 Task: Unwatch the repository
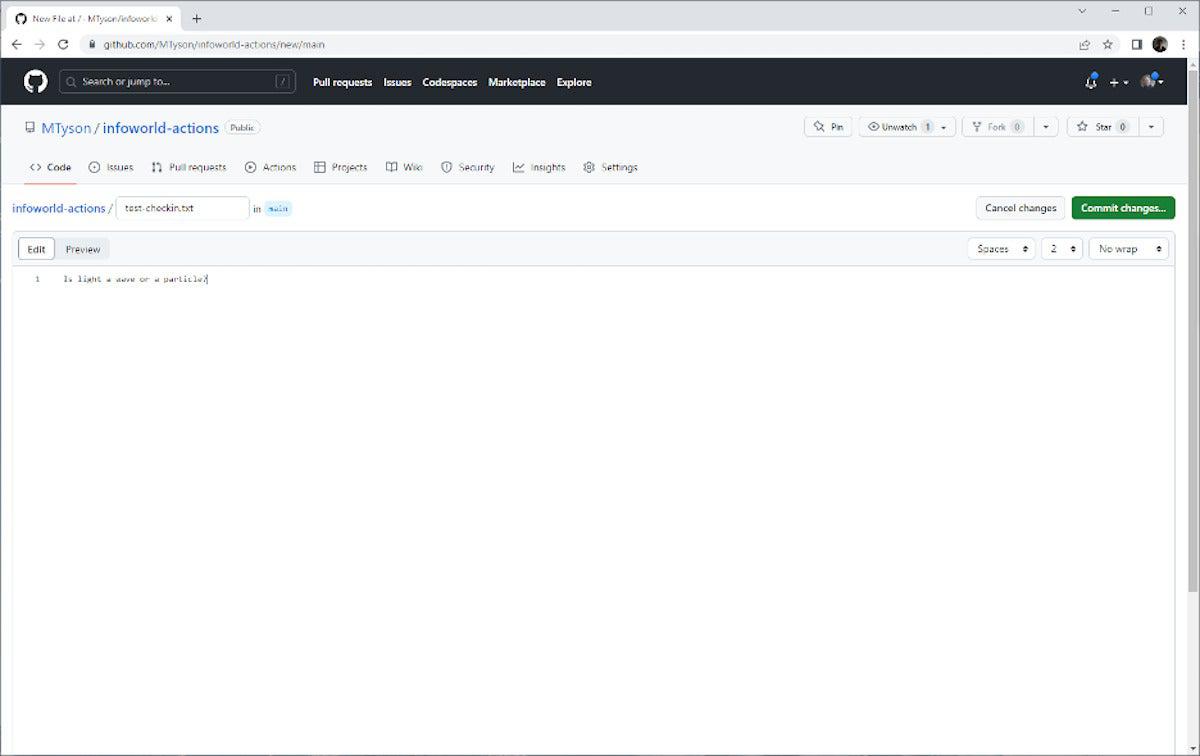pos(898,126)
